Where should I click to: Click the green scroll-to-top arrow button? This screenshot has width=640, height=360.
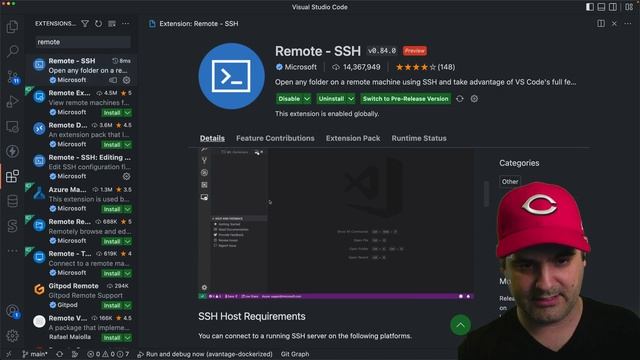pos(460,325)
